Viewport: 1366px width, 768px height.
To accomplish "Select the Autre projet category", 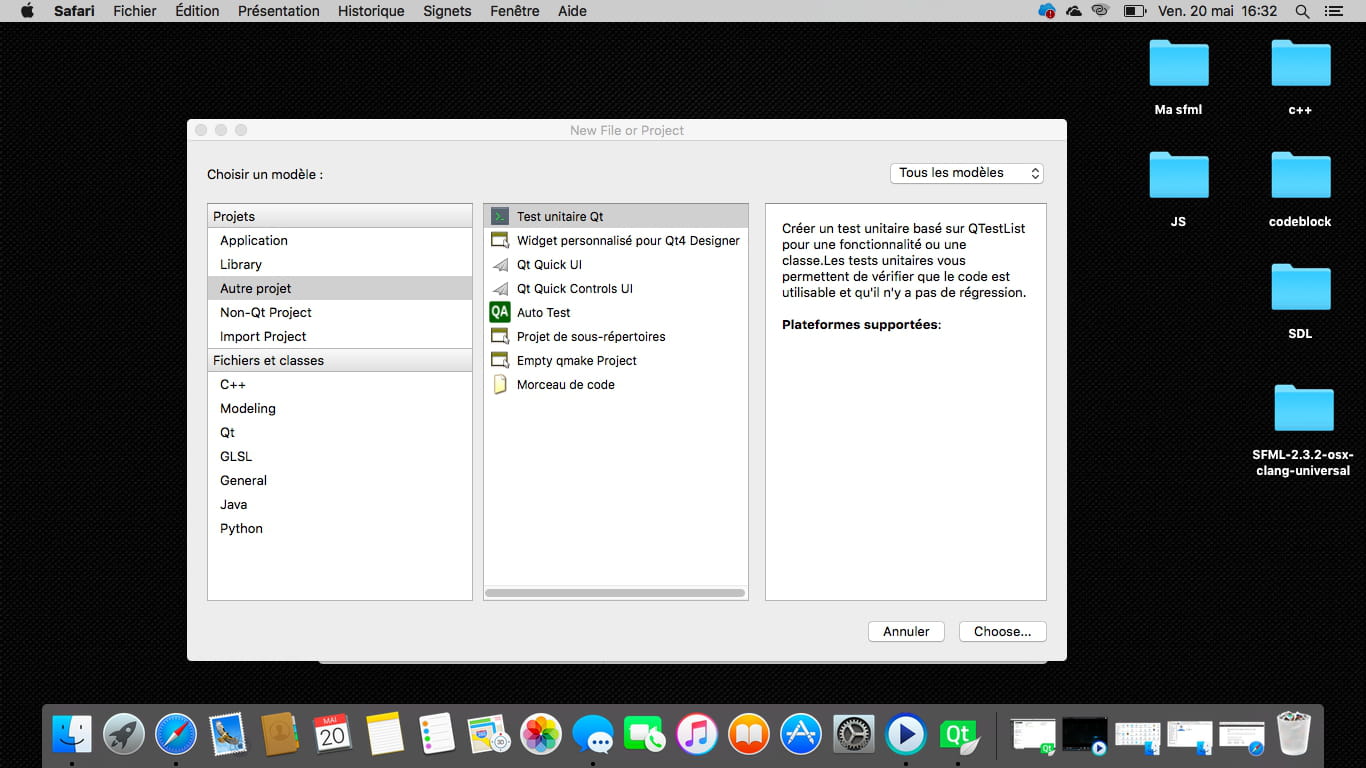I will click(x=340, y=288).
